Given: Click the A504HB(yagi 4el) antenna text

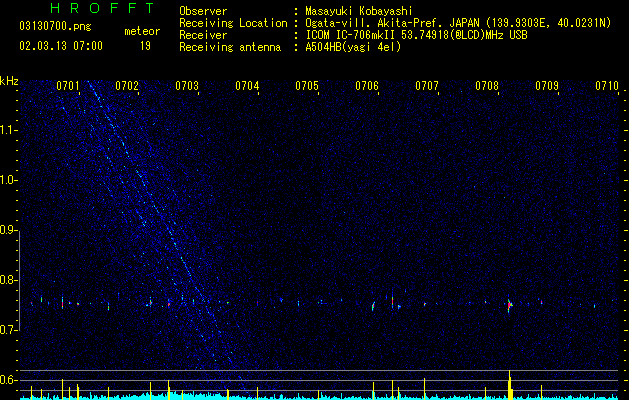Looking at the screenshot, I should pyautogui.click(x=353, y=47).
